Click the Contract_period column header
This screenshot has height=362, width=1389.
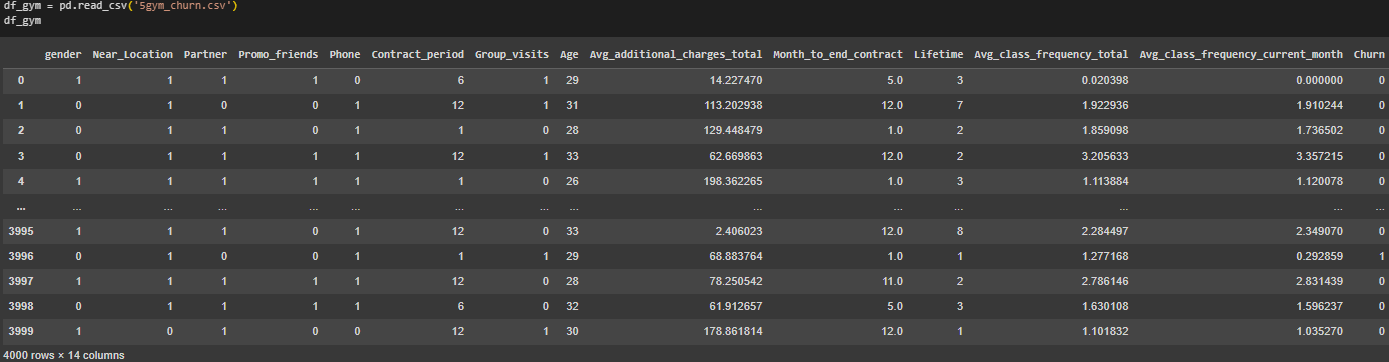tap(418, 54)
